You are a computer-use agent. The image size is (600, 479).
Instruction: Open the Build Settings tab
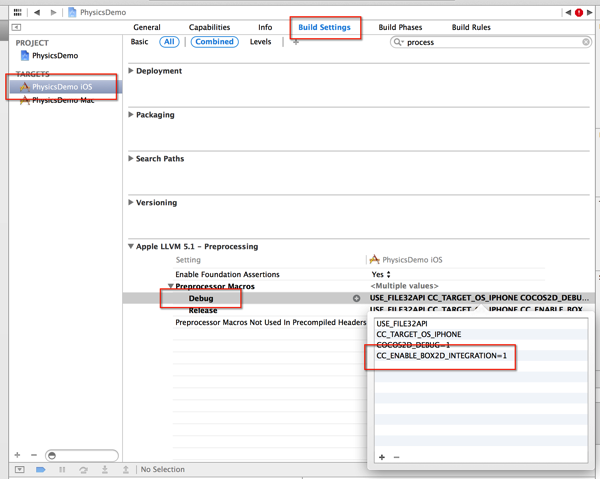(324, 27)
